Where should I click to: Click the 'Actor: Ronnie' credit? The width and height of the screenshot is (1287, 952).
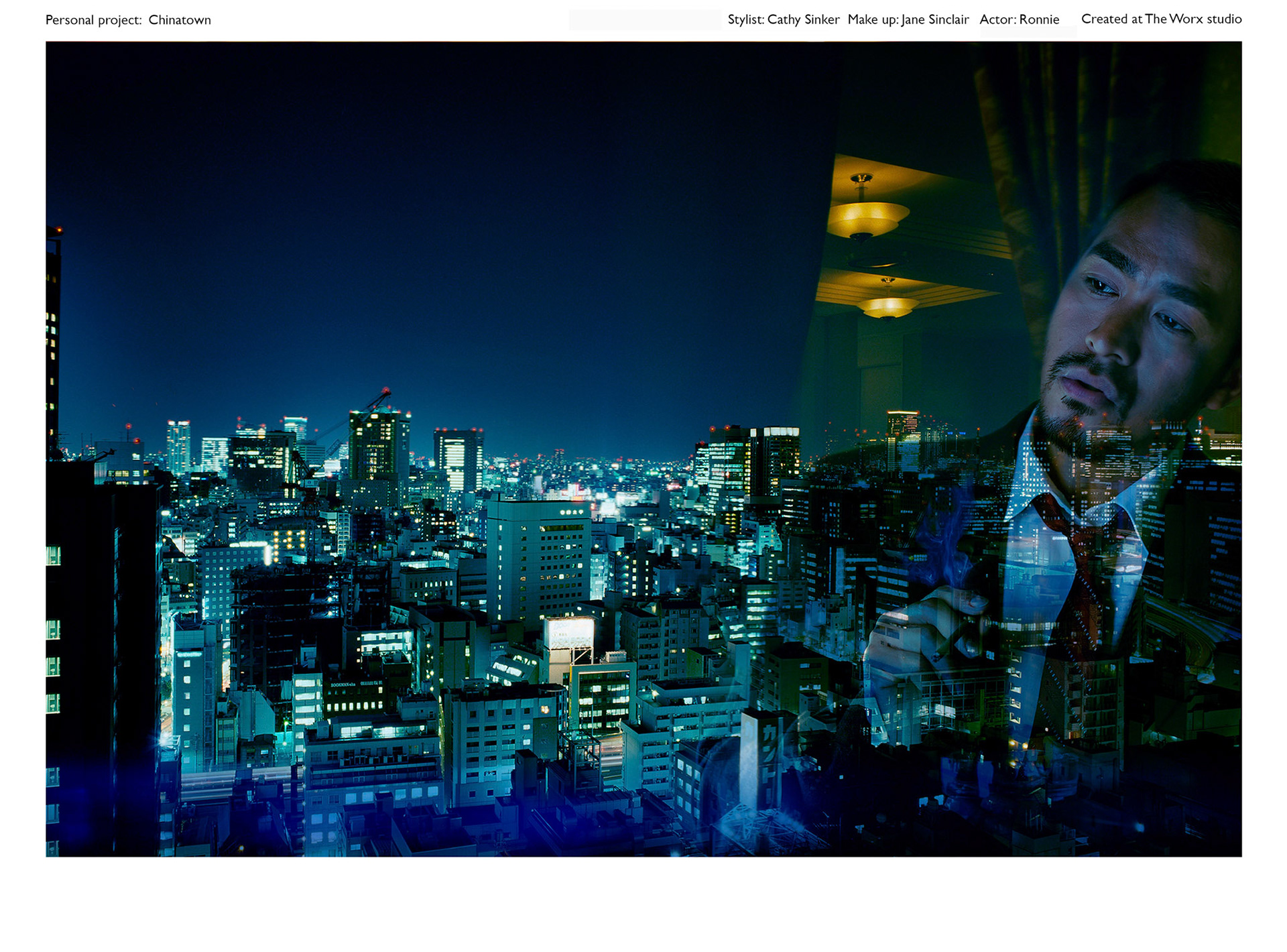1019,19
